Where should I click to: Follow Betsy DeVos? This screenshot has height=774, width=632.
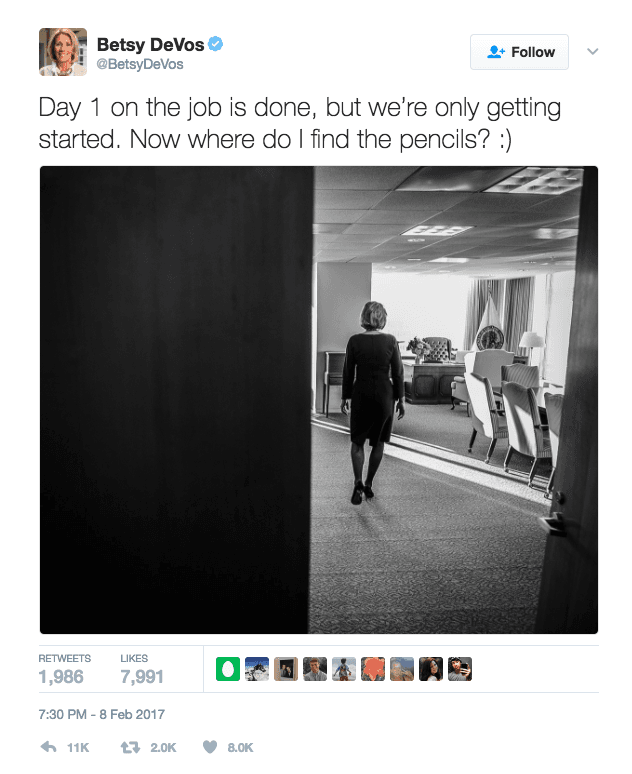click(x=519, y=52)
